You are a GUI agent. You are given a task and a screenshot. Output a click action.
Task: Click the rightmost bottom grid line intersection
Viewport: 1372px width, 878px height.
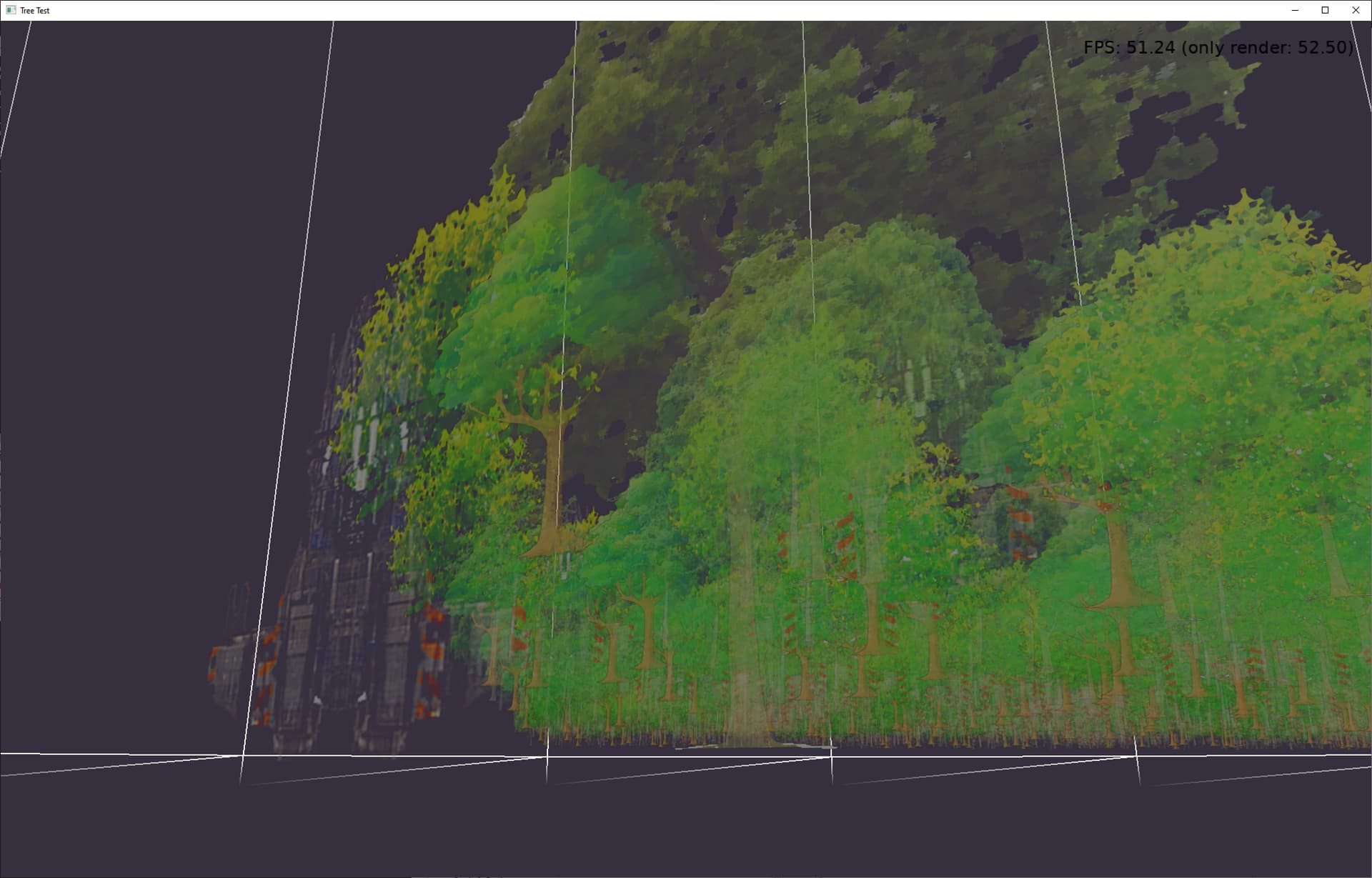1137,756
